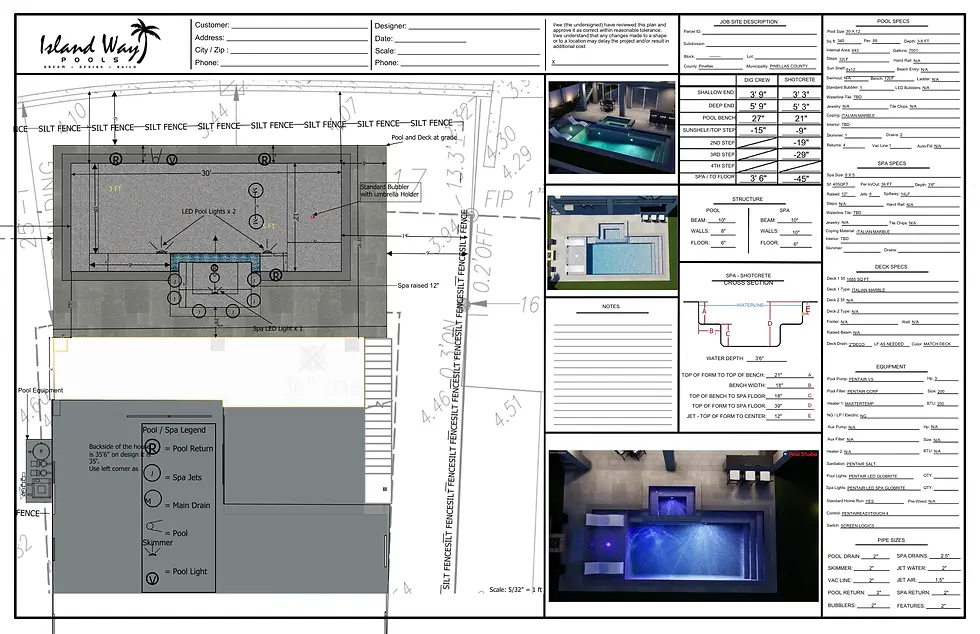Select the Main Drain legend symbol
Screen dimensions: 980x634
[152, 498]
